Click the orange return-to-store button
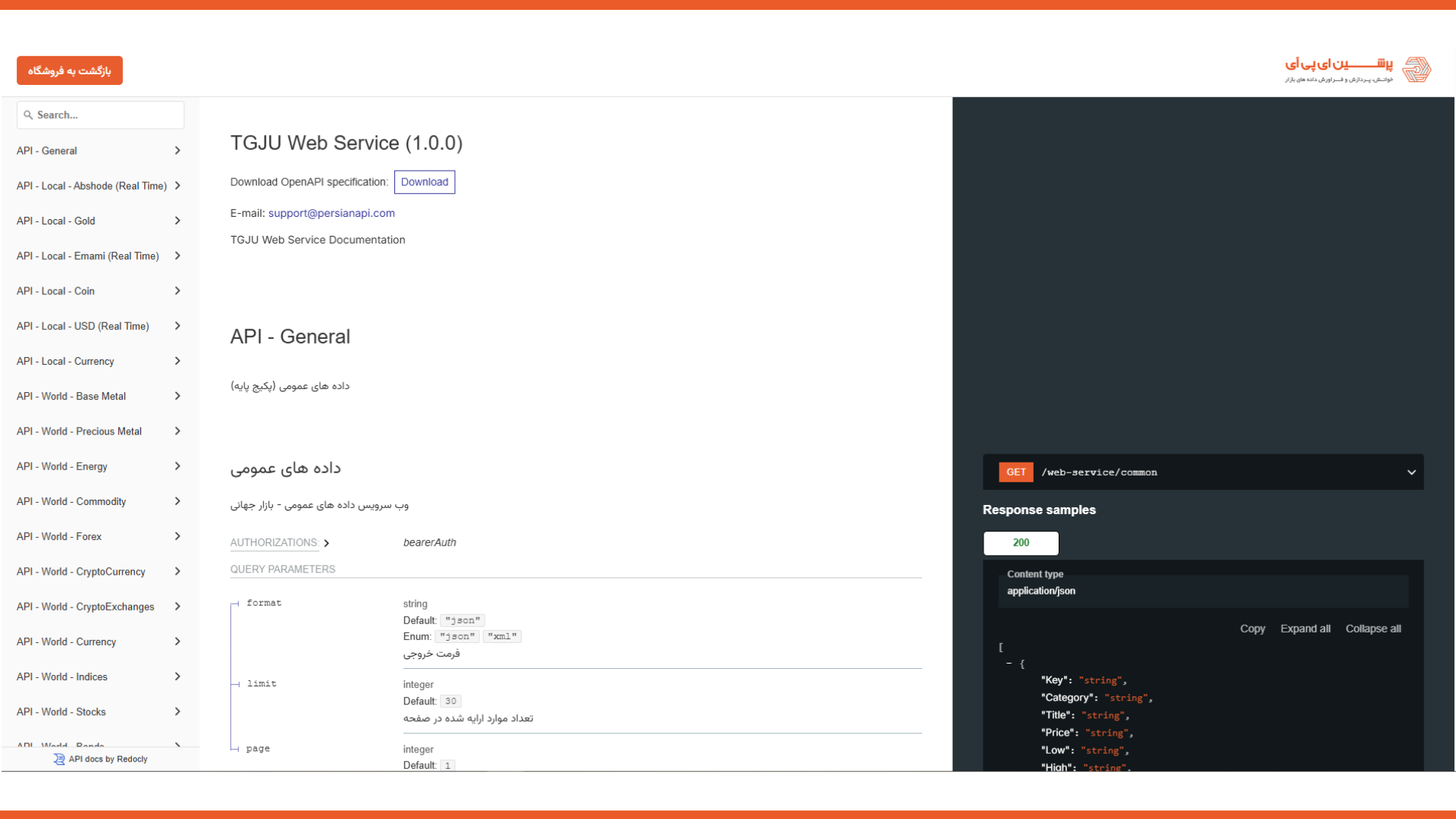The height and width of the screenshot is (819, 1456). point(70,71)
